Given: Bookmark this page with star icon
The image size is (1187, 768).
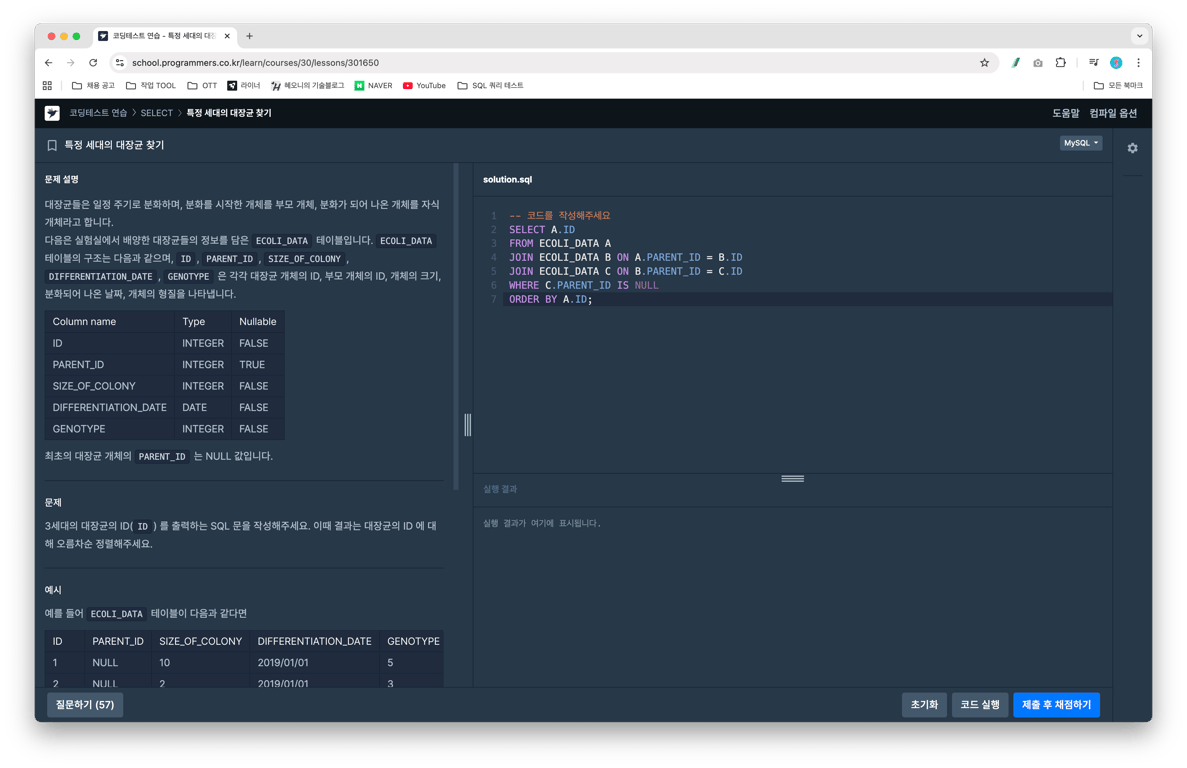Looking at the screenshot, I should [984, 63].
